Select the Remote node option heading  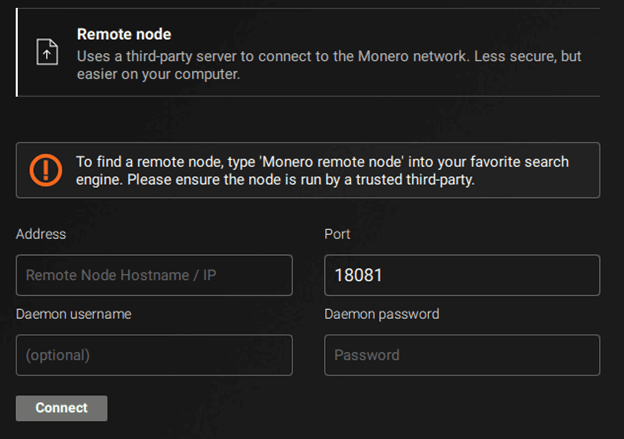(124, 35)
